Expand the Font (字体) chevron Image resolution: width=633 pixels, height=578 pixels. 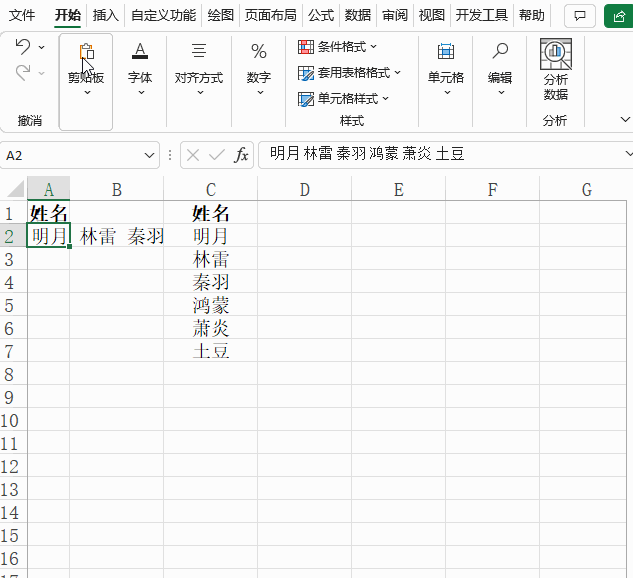tap(141, 93)
